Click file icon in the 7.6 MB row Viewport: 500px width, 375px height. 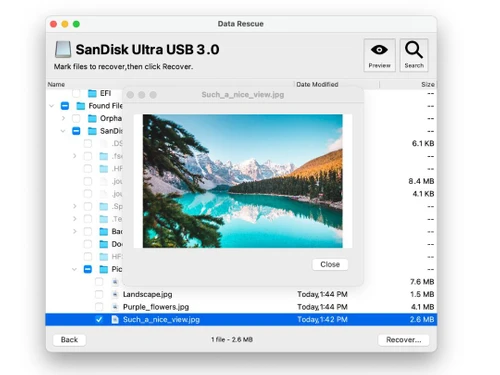click(115, 282)
